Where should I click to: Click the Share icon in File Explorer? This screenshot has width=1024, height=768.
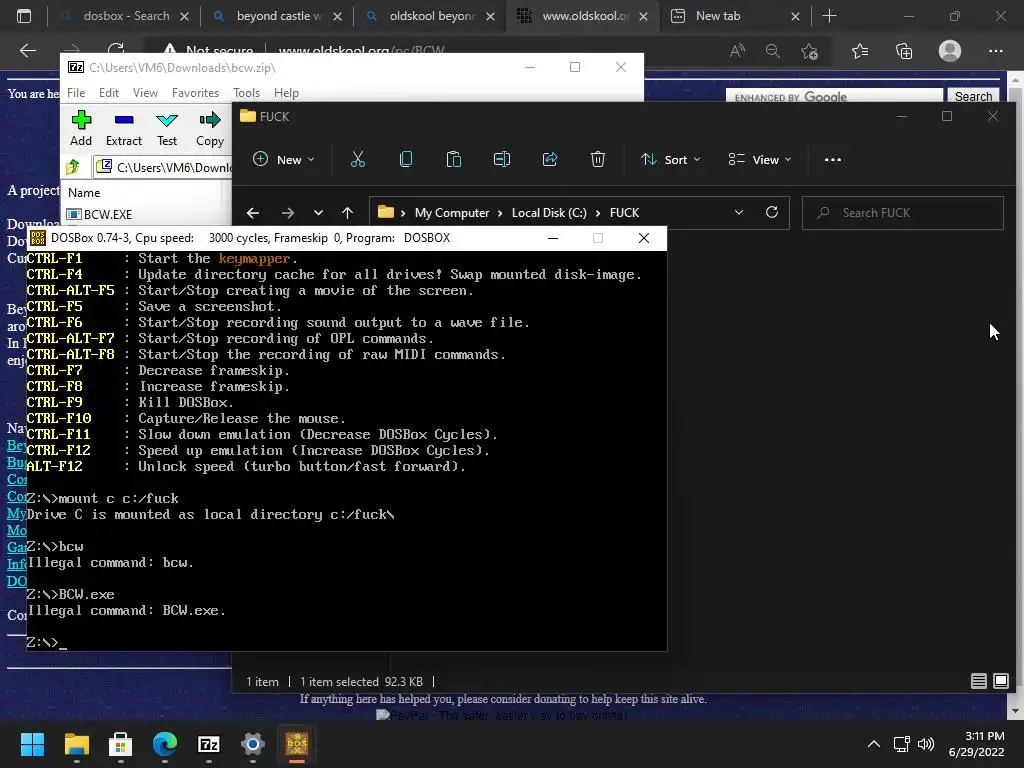tap(550, 159)
